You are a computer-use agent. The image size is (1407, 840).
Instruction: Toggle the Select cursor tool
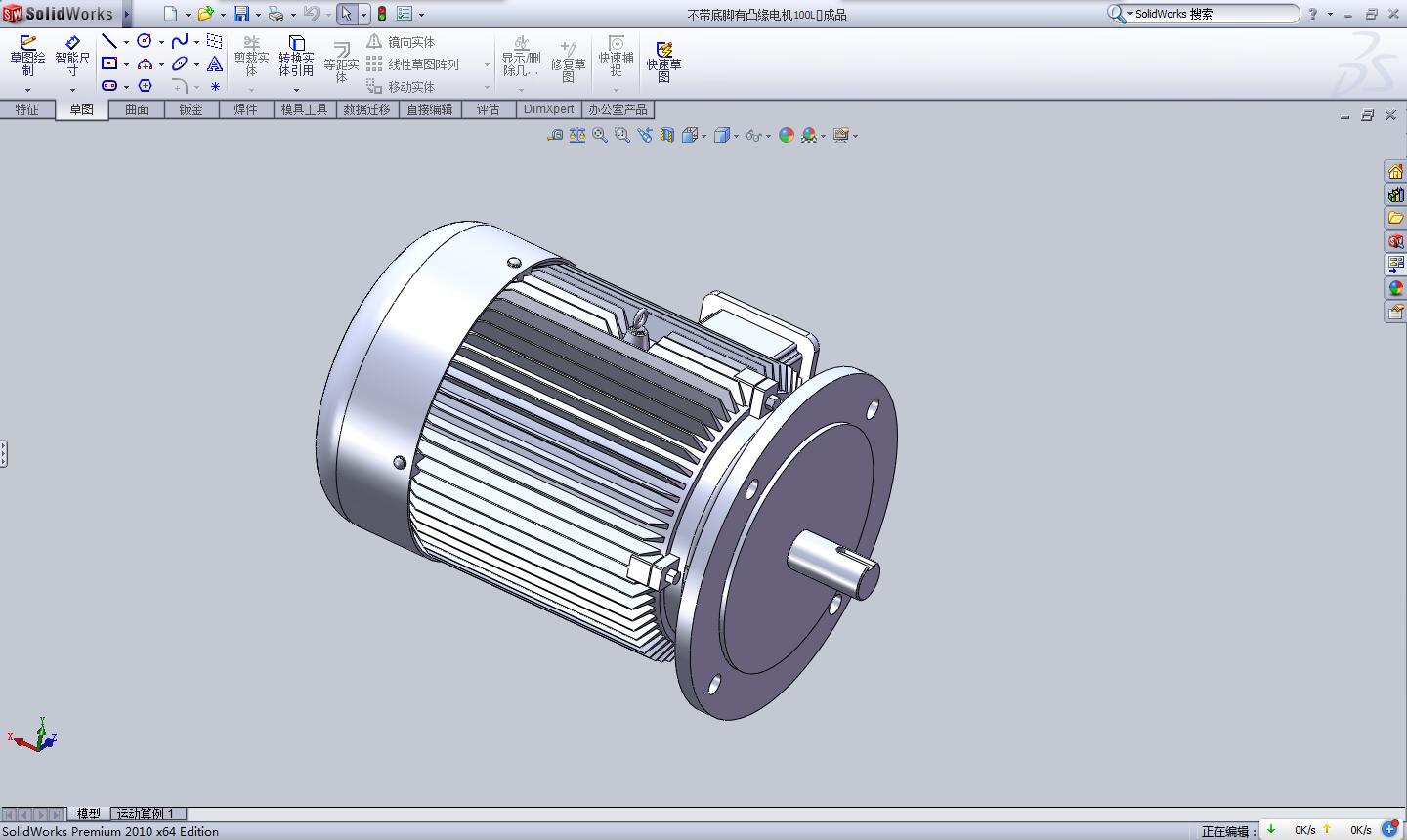(x=347, y=14)
